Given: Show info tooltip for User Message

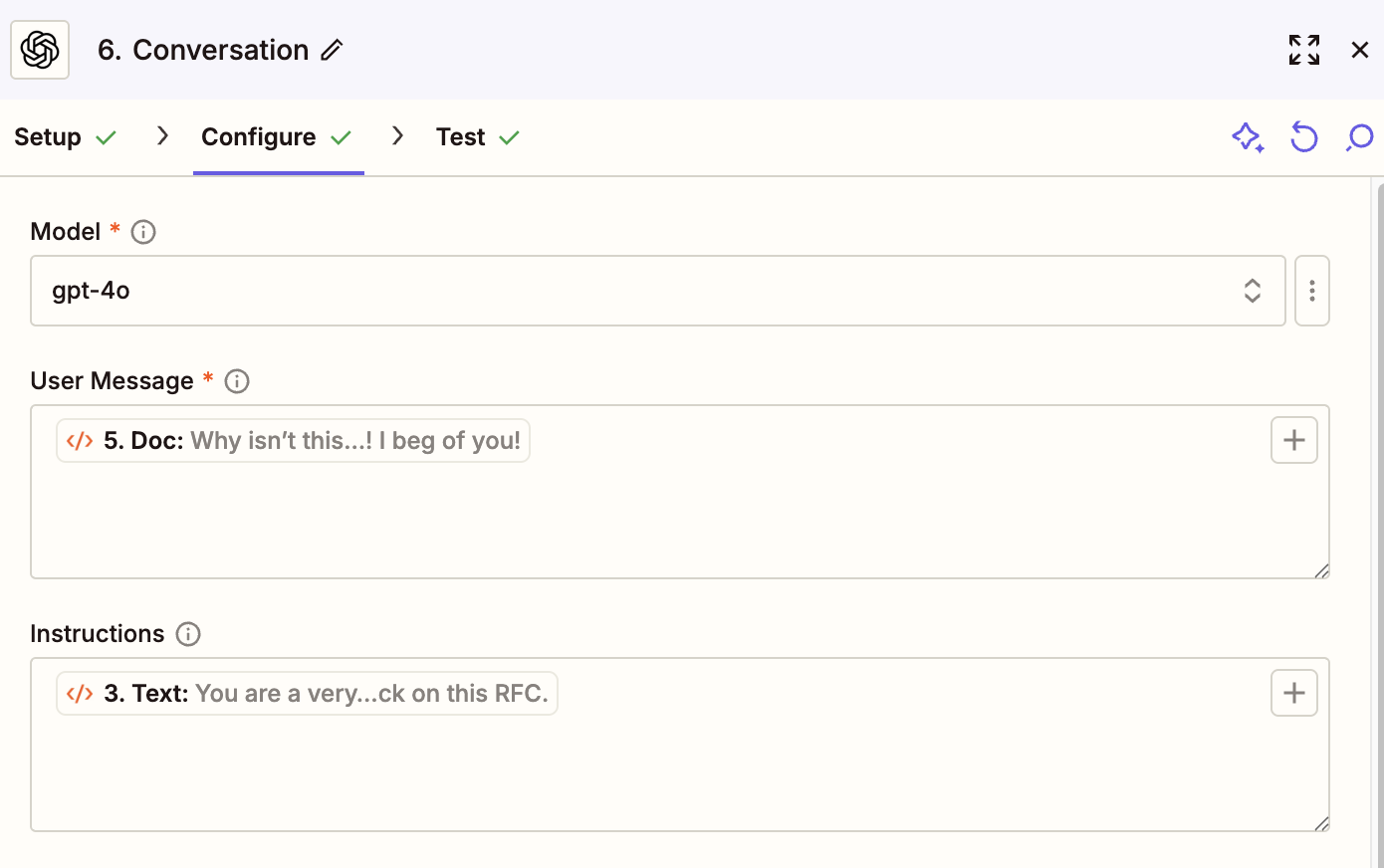Looking at the screenshot, I should coord(237,381).
